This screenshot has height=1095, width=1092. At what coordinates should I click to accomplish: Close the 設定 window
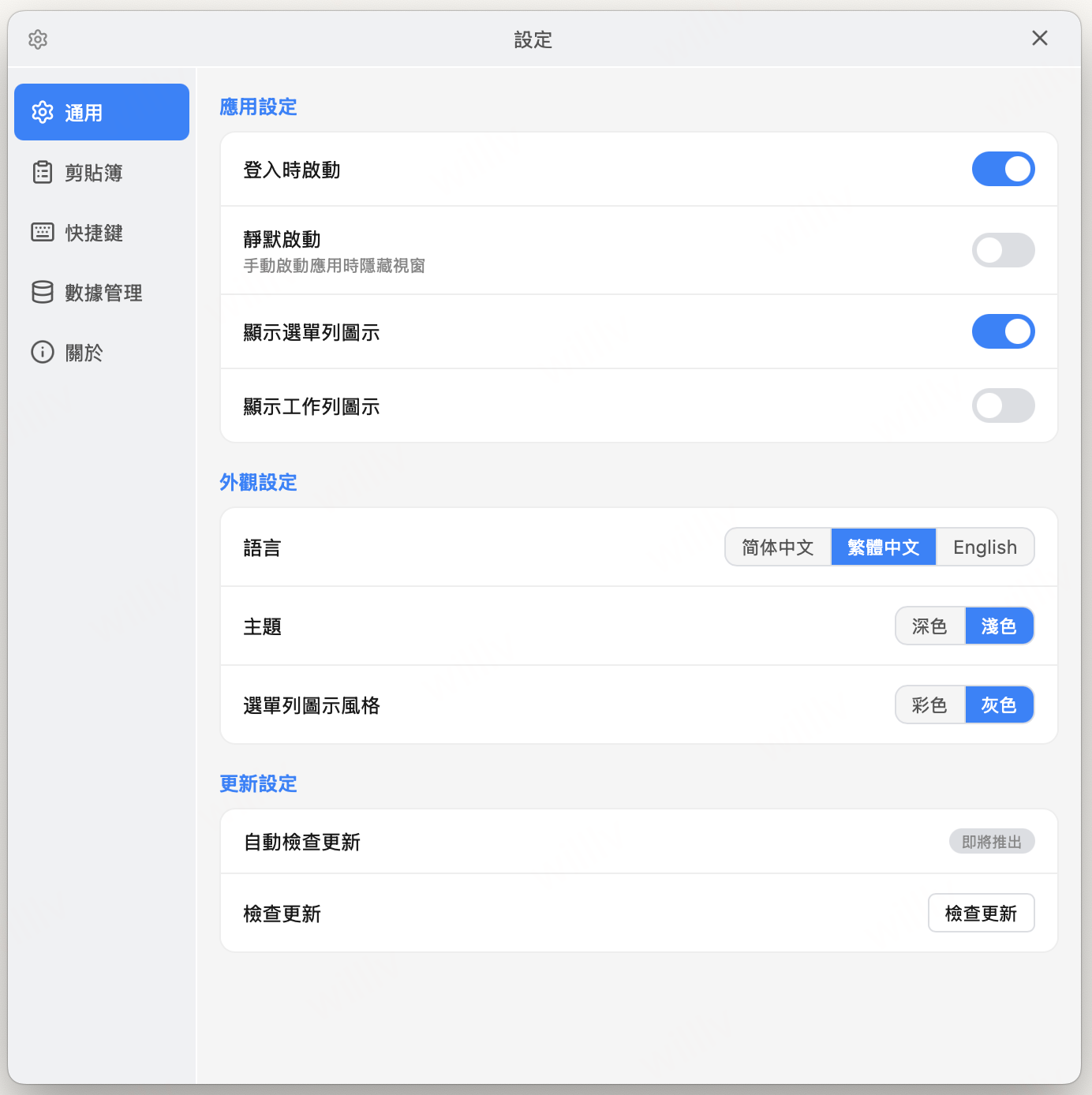coord(1040,38)
